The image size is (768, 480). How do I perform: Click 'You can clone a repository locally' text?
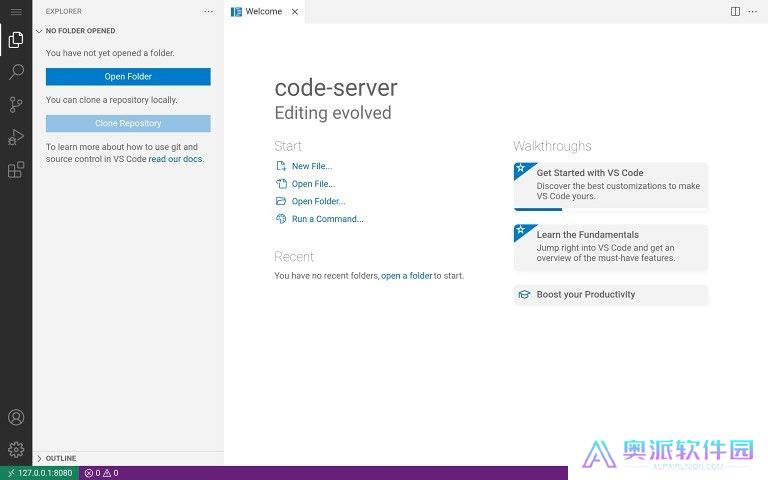tap(112, 100)
